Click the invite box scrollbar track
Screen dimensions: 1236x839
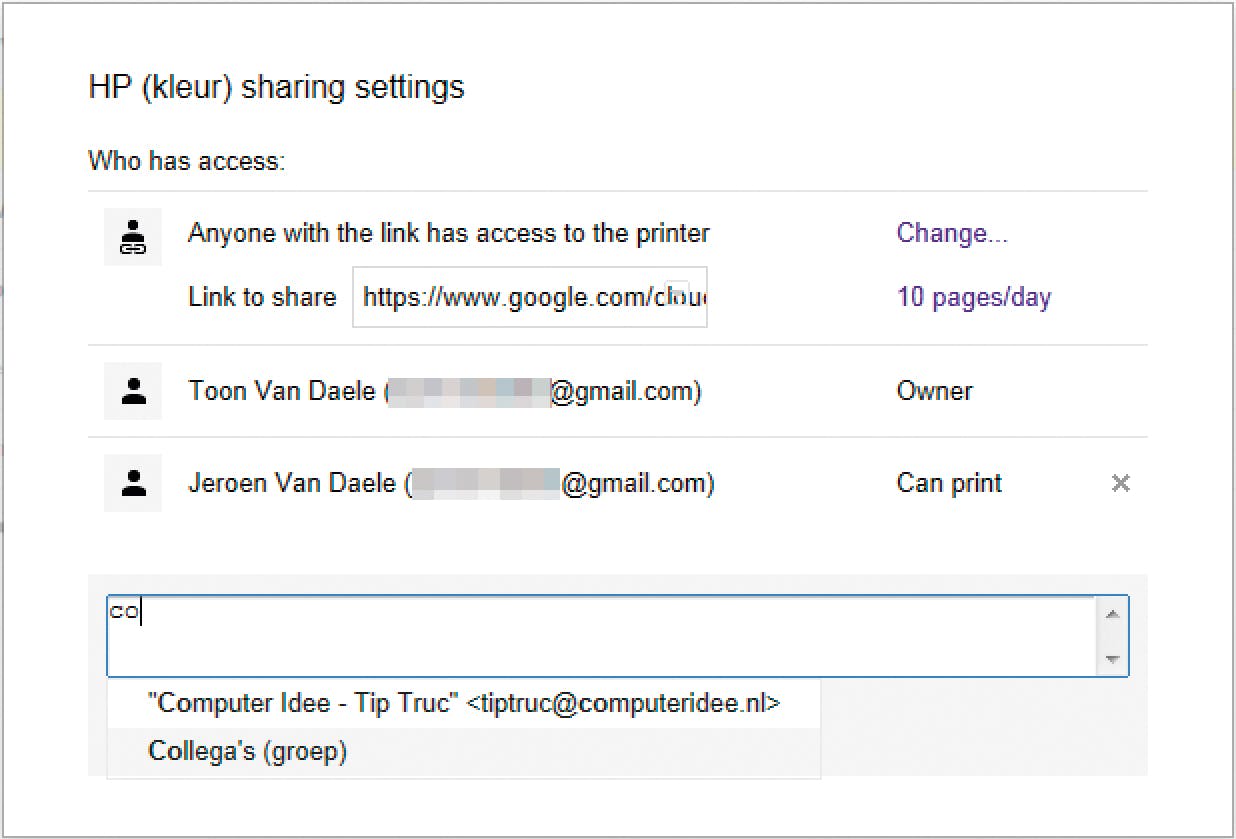[x=1112, y=637]
